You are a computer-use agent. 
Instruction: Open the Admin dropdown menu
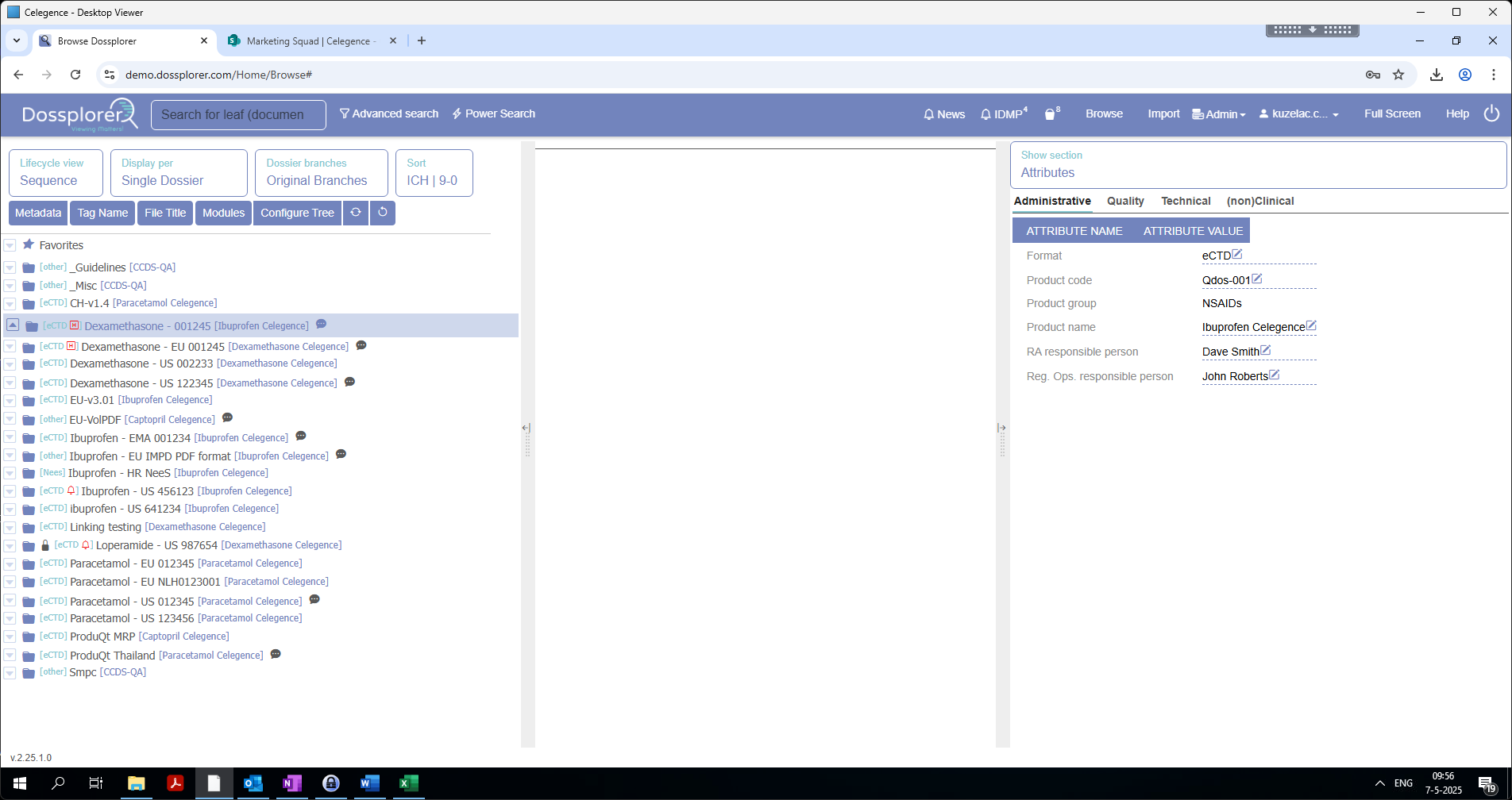(1219, 114)
